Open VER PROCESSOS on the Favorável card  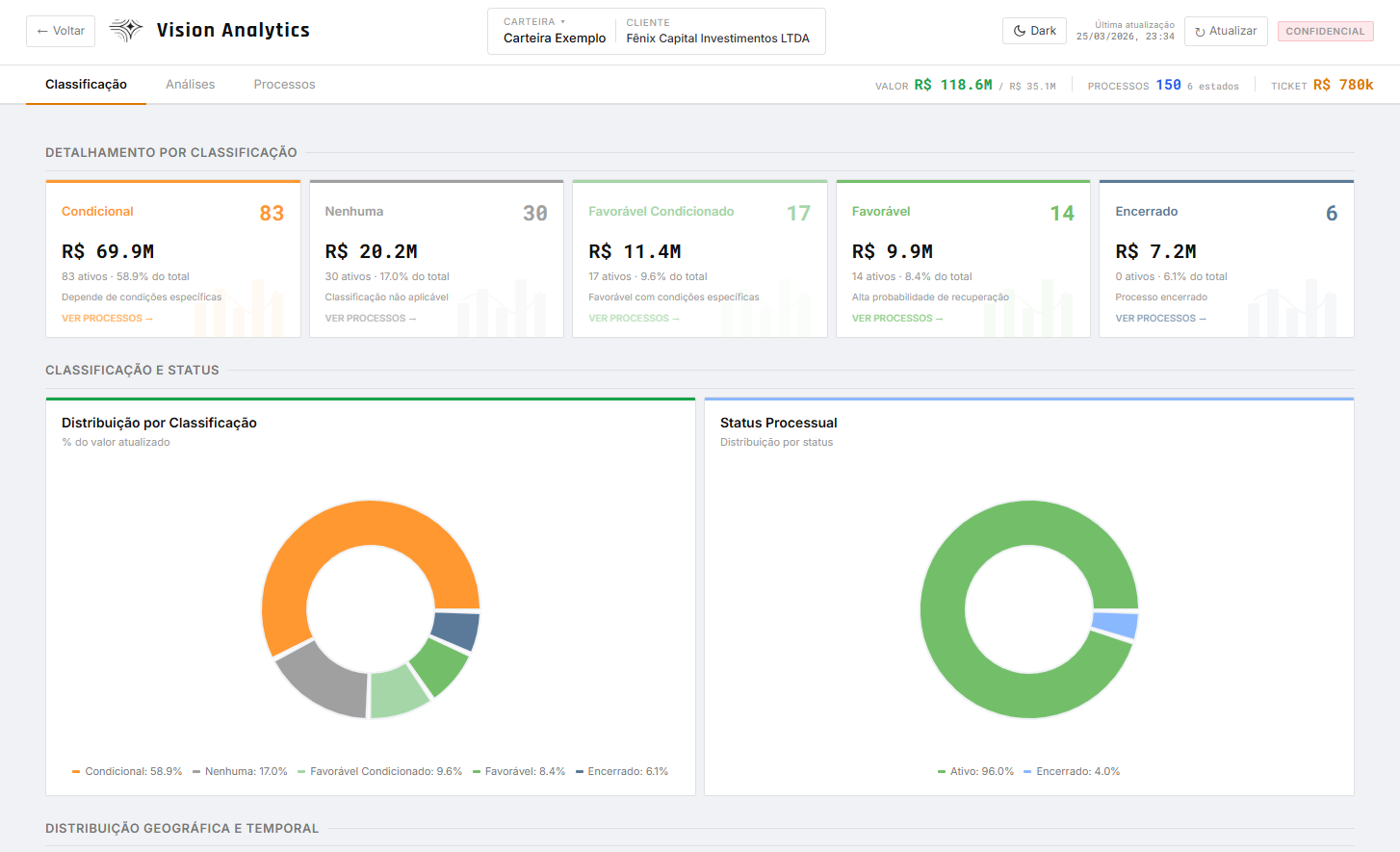pyautogui.click(x=896, y=318)
